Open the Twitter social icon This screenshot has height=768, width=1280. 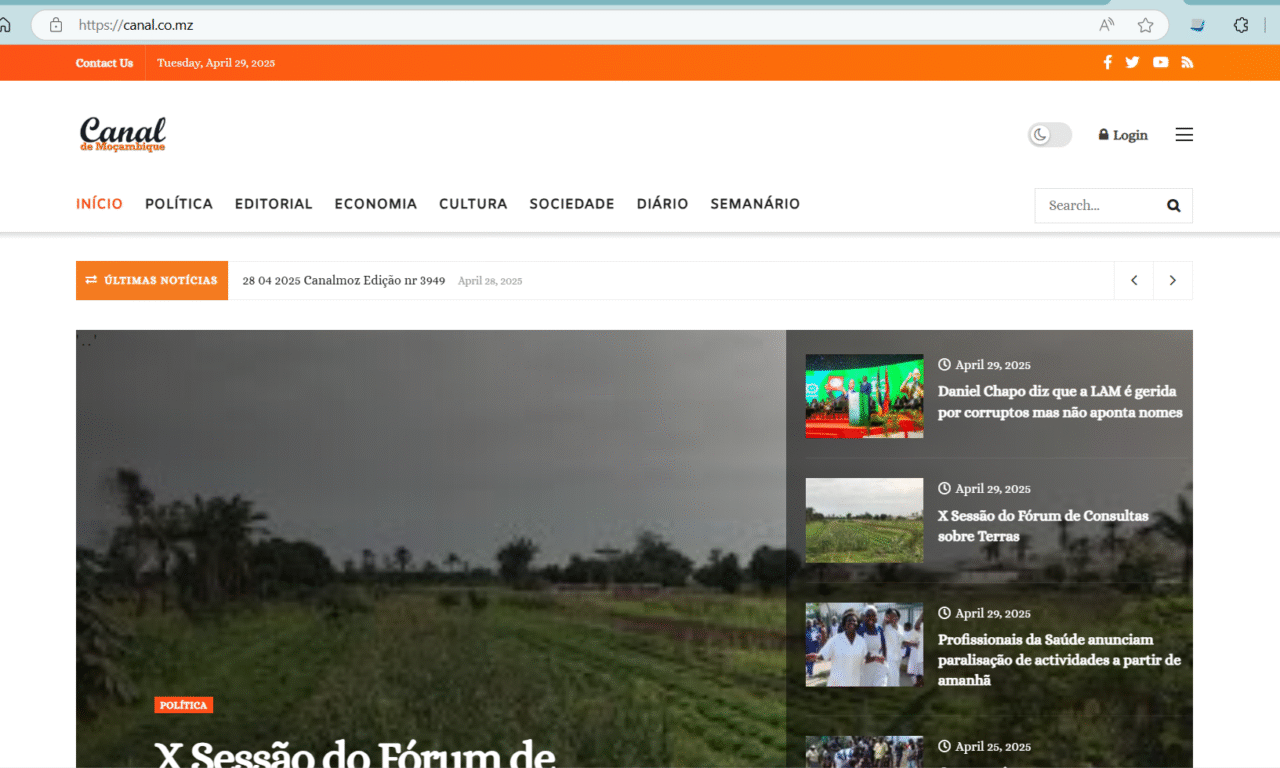(x=1132, y=62)
